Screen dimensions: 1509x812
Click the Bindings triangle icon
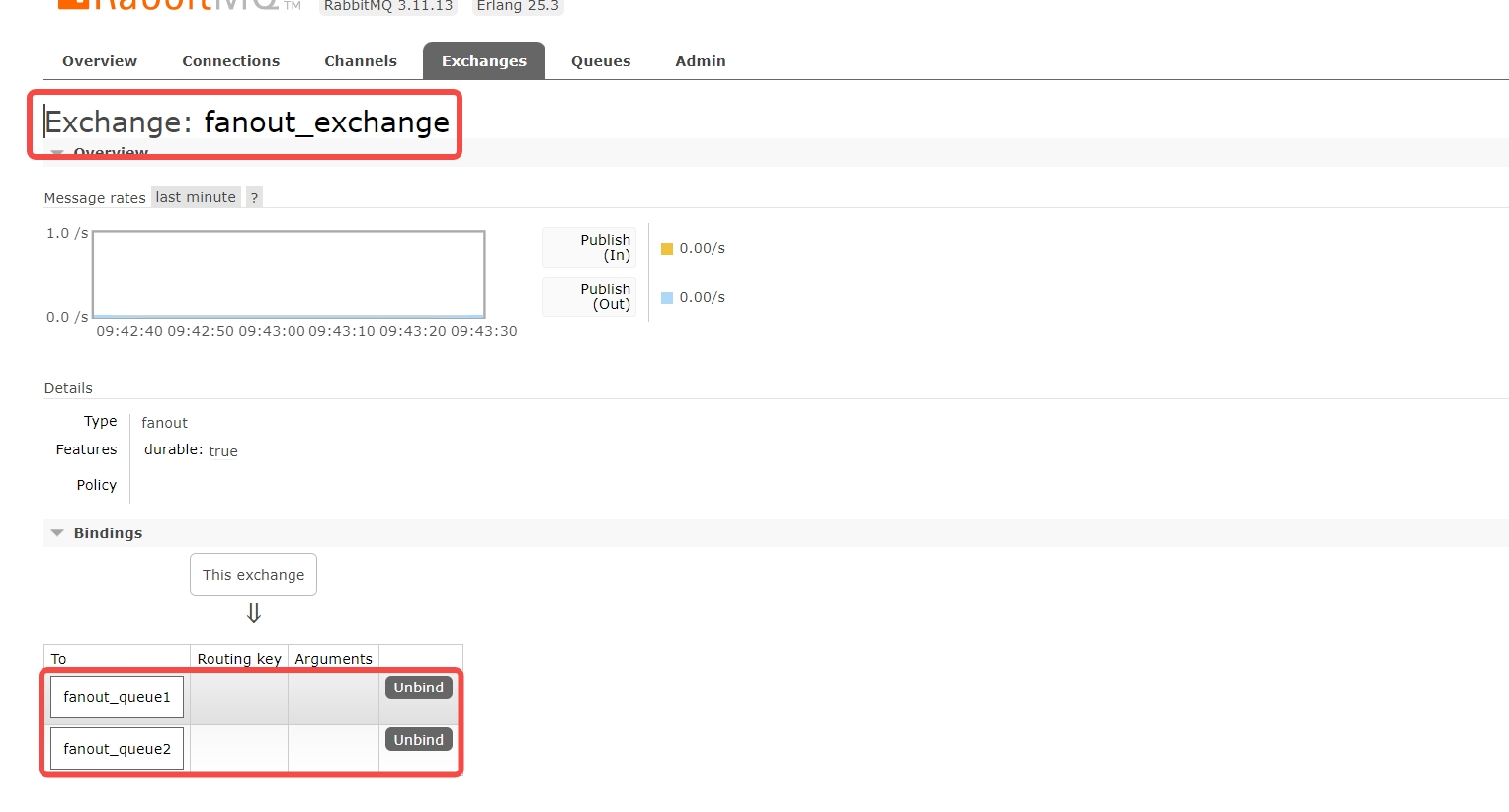click(57, 533)
